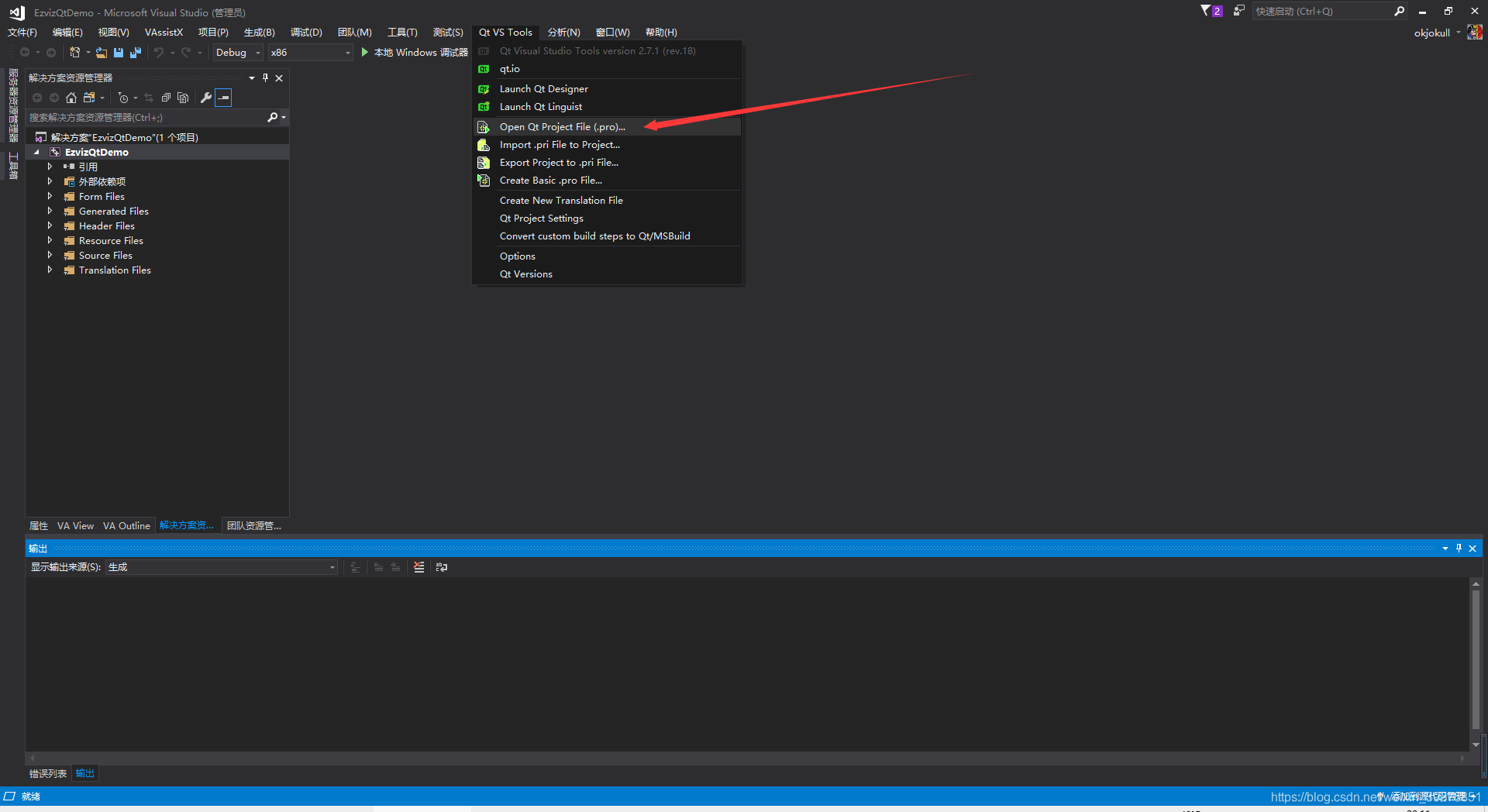Click the user account avatar picture
This screenshot has width=1488, height=812.
click(1475, 33)
